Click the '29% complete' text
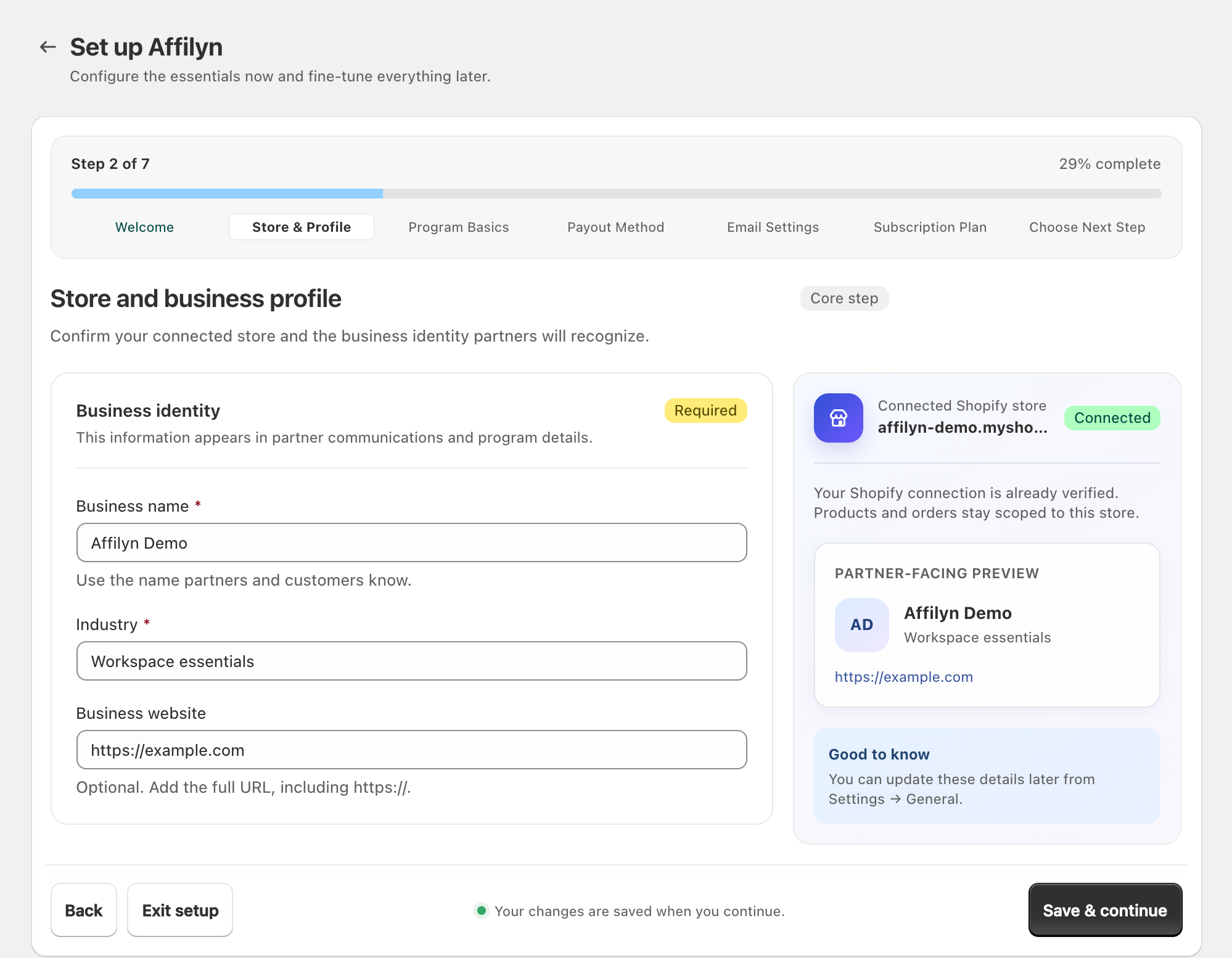The image size is (1232, 958). tap(1110, 164)
